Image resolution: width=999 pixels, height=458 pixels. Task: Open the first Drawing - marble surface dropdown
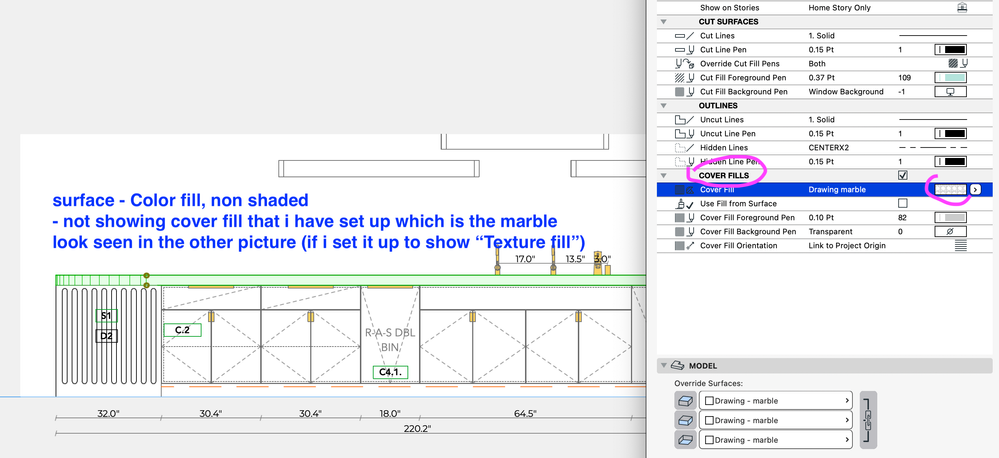pos(775,401)
